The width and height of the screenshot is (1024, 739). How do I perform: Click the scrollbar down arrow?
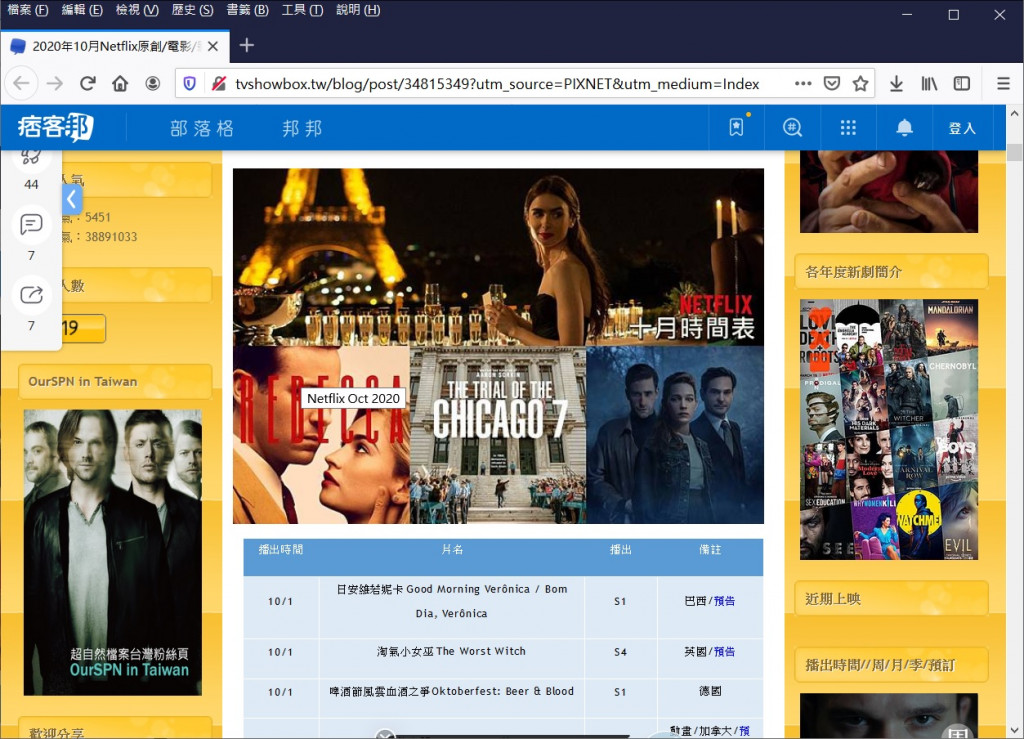click(1014, 730)
